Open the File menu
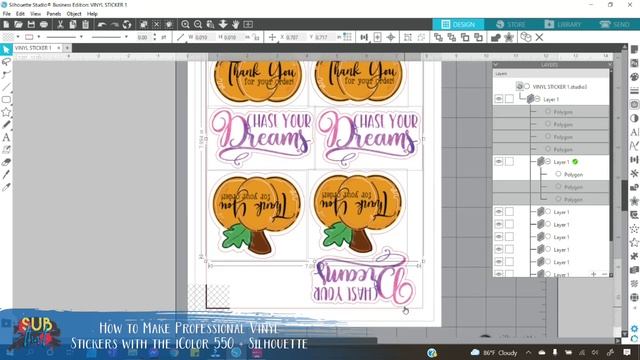The width and height of the screenshot is (640, 360). (7, 14)
